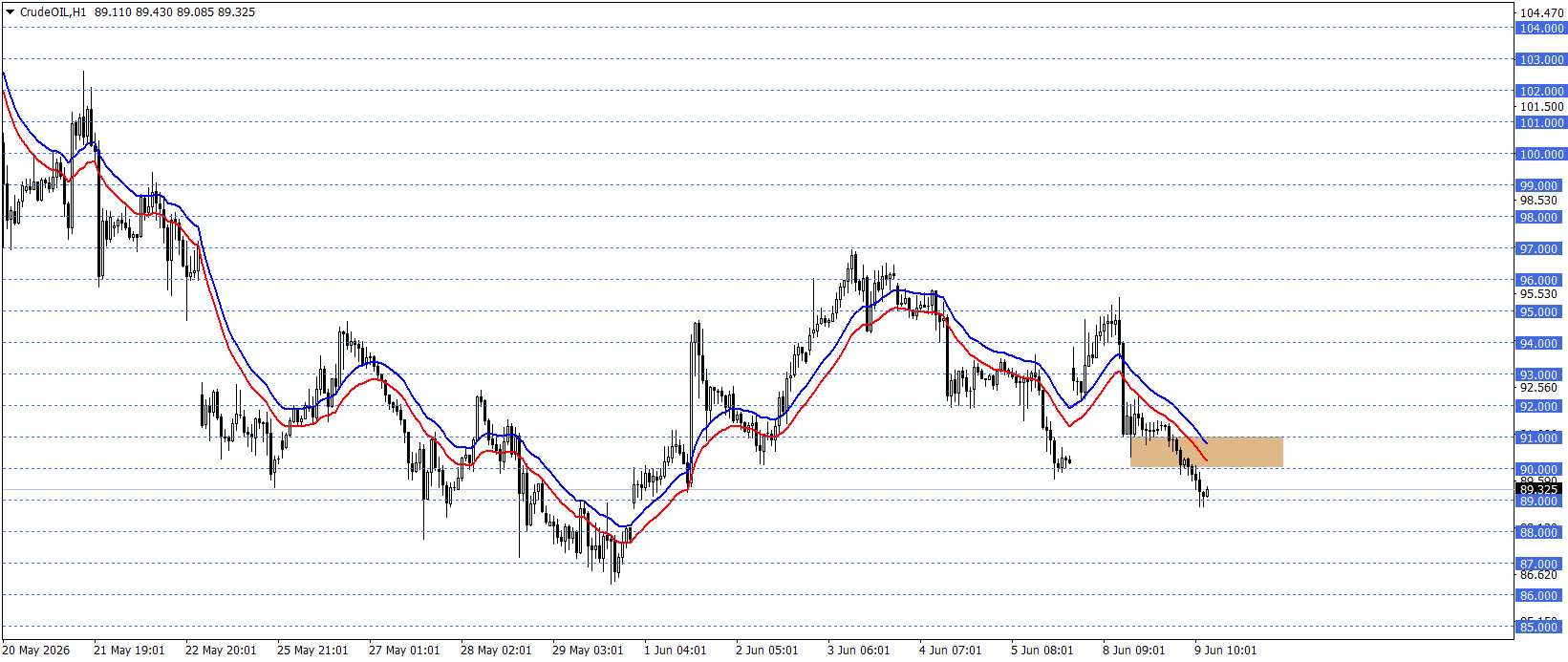Click the 91.000 price level label

[x=1541, y=438]
